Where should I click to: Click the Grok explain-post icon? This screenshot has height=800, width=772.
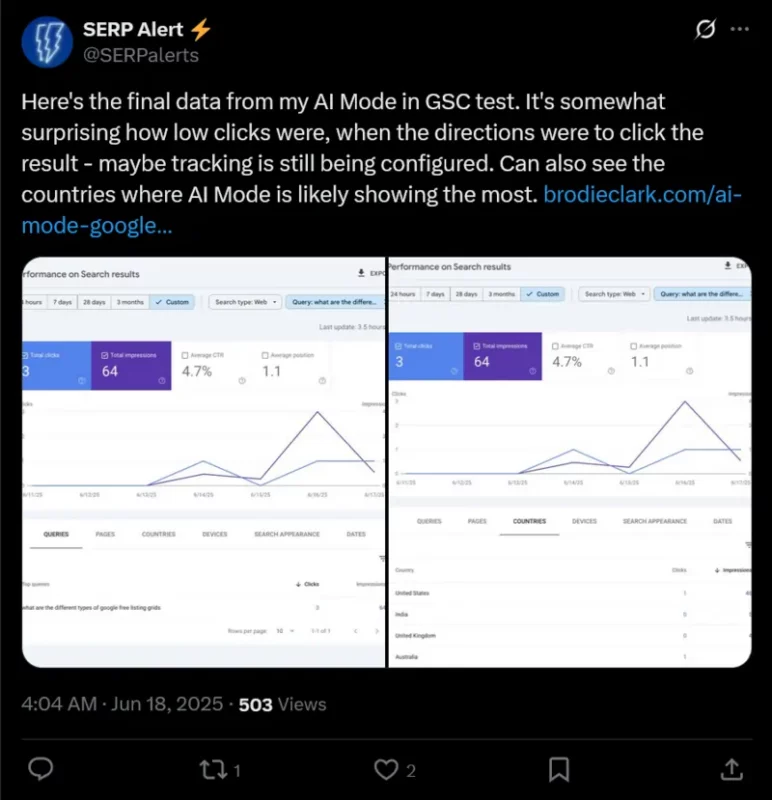[705, 29]
